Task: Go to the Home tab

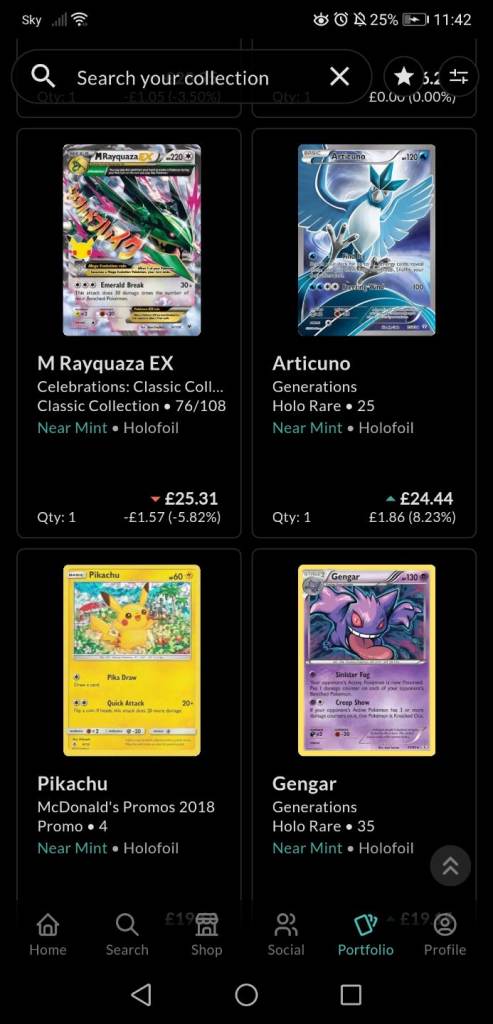Action: pyautogui.click(x=48, y=934)
